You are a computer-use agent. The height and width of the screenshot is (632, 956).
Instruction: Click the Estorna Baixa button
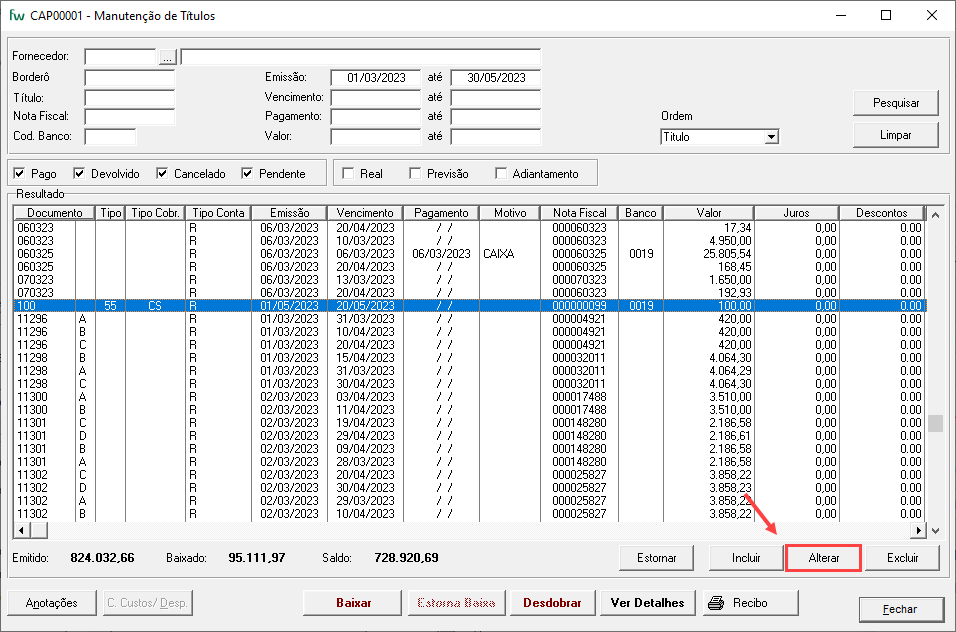tap(455, 603)
